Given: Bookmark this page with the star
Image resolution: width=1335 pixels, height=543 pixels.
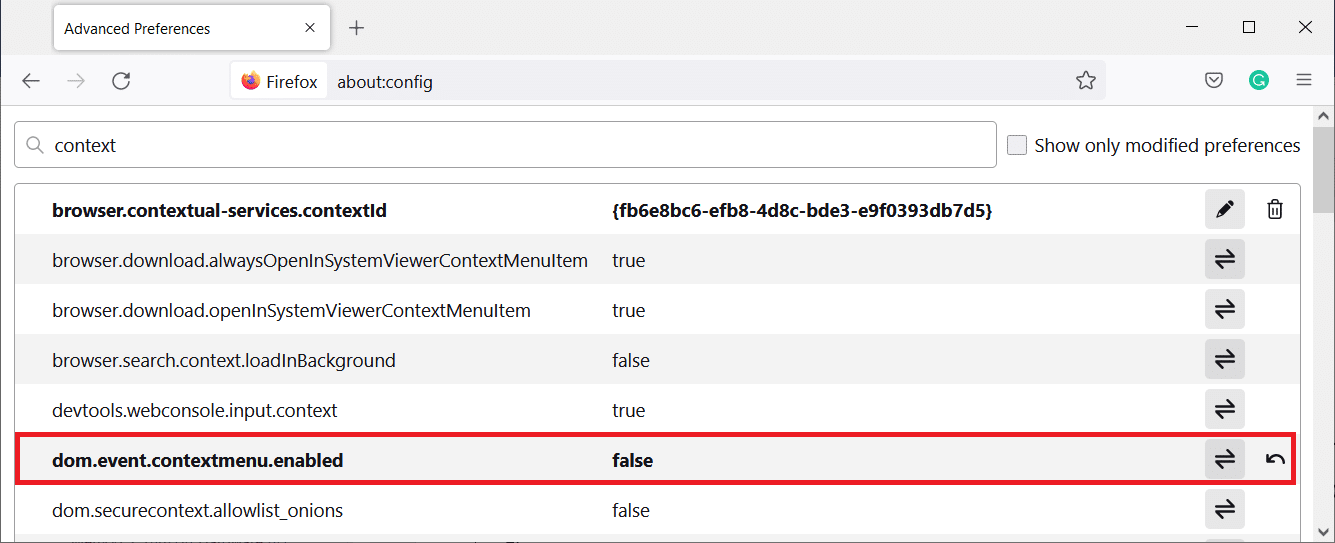Looking at the screenshot, I should click(1086, 81).
